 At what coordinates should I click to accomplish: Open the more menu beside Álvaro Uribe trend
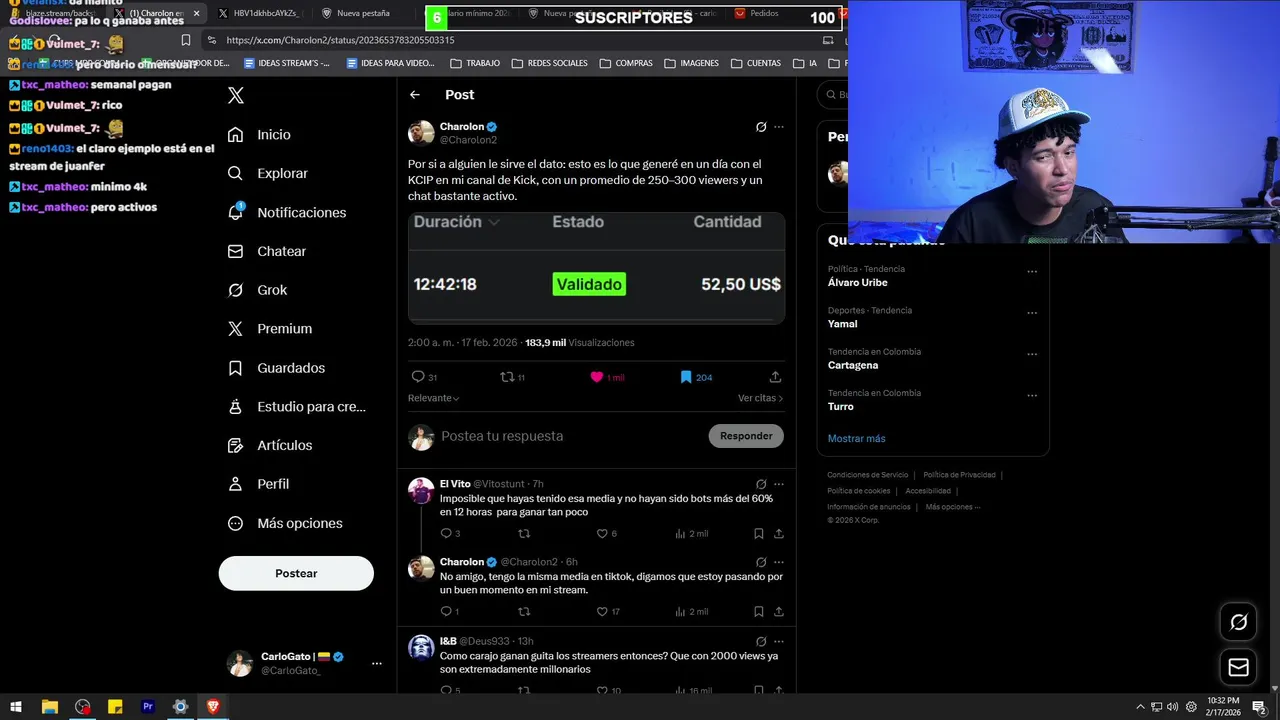pos(1032,271)
